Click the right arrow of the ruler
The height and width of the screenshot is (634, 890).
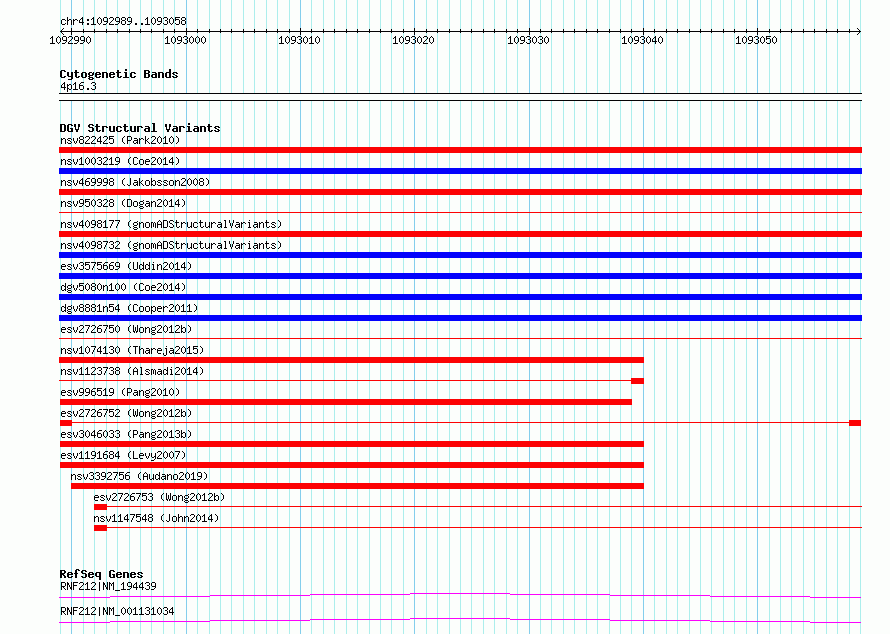click(859, 31)
